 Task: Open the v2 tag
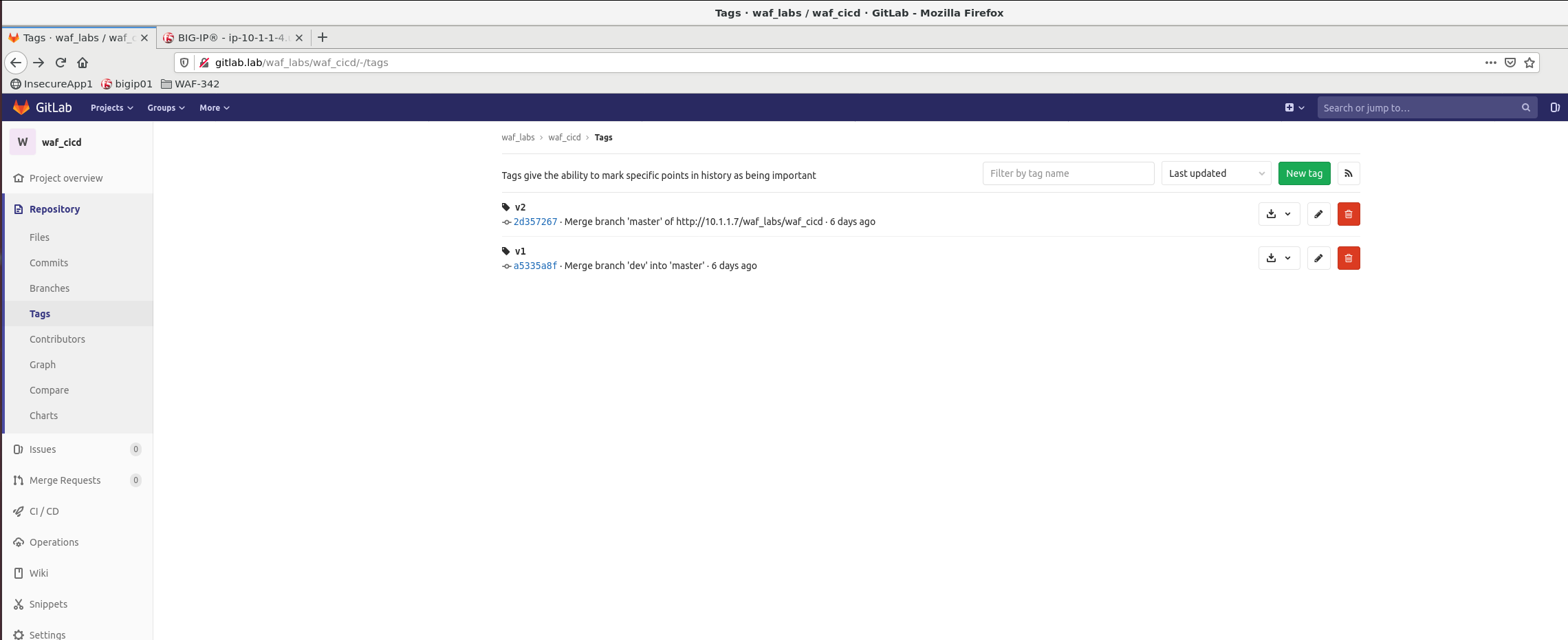point(520,207)
